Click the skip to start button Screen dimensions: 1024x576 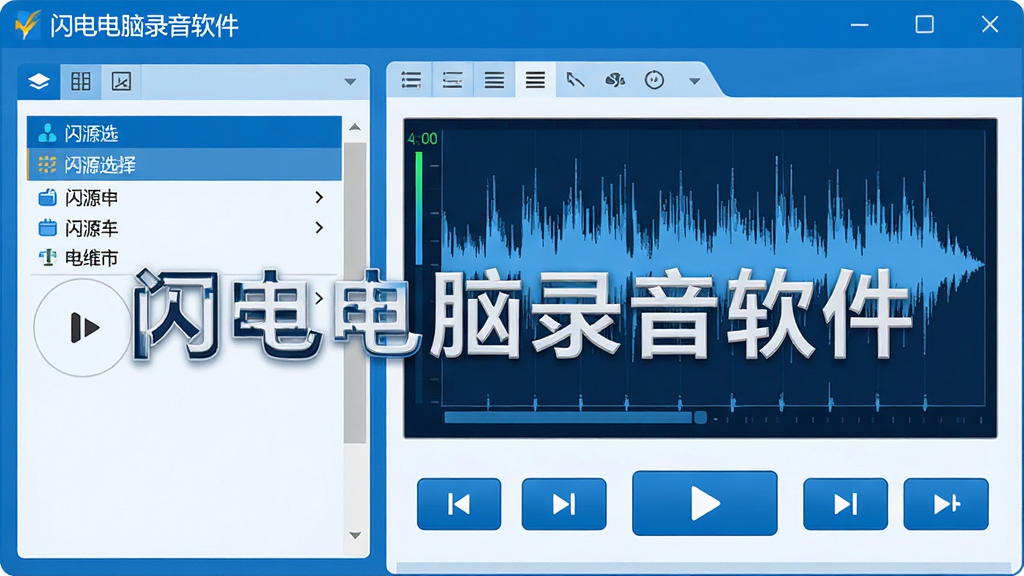coord(459,504)
